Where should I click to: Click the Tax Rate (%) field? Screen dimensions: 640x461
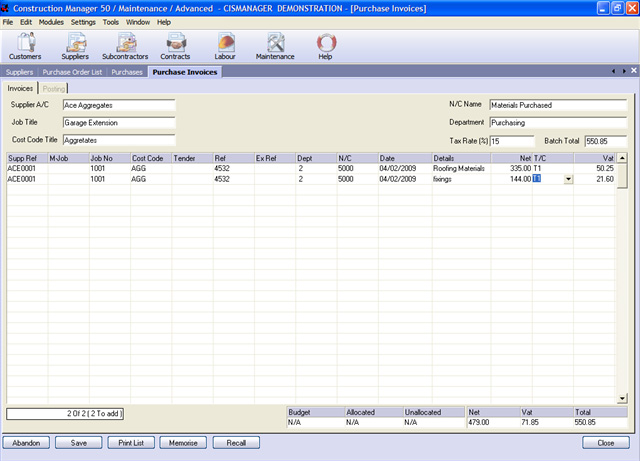(x=512, y=141)
